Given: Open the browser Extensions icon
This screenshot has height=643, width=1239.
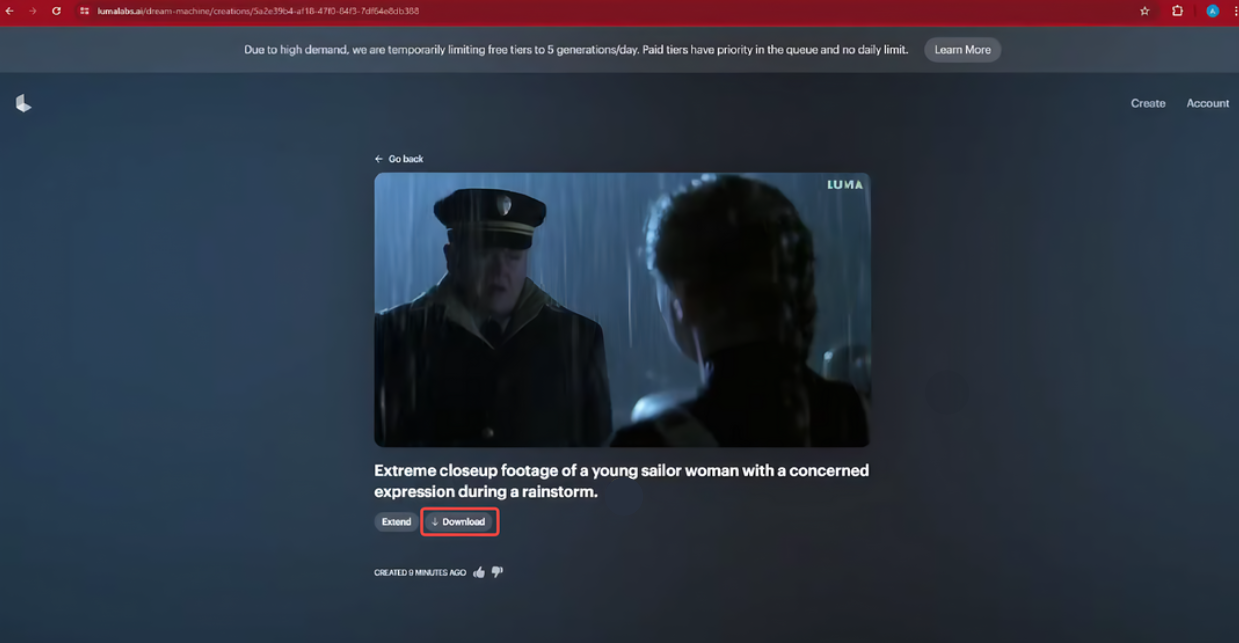Looking at the screenshot, I should point(1177,12).
